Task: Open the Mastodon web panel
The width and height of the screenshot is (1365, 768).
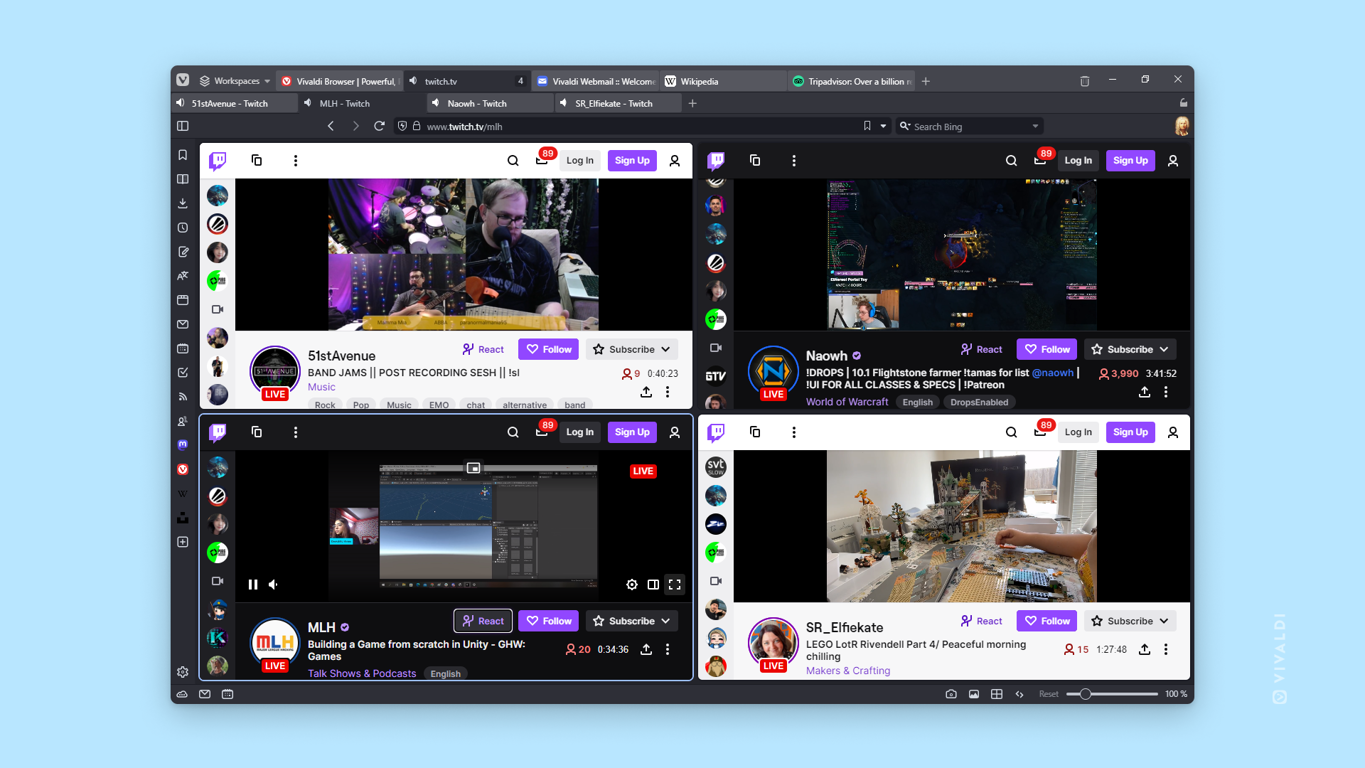Action: tap(183, 445)
